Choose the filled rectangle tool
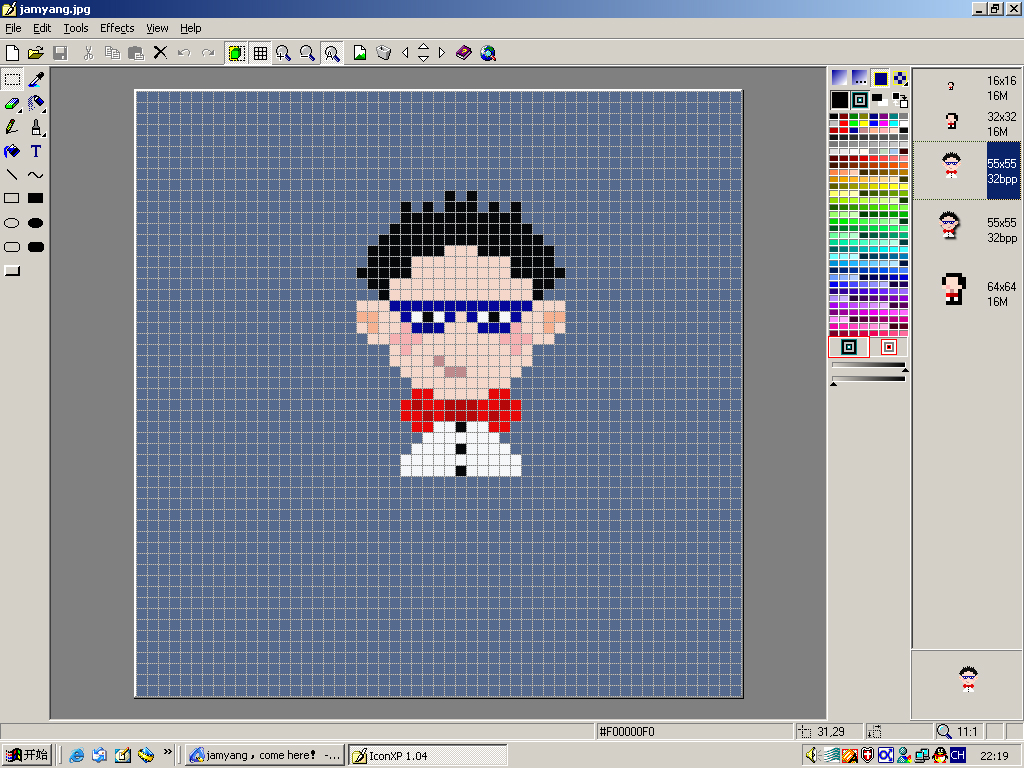Screen dimensions: 1024x768 [36, 199]
